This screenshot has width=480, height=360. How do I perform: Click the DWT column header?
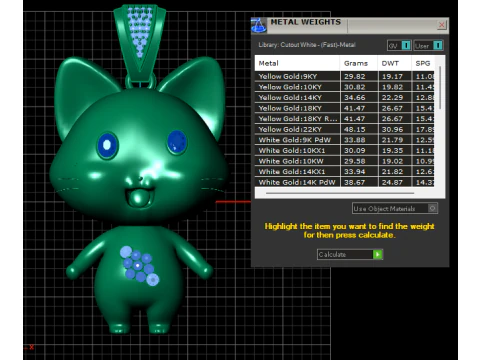tap(395, 63)
